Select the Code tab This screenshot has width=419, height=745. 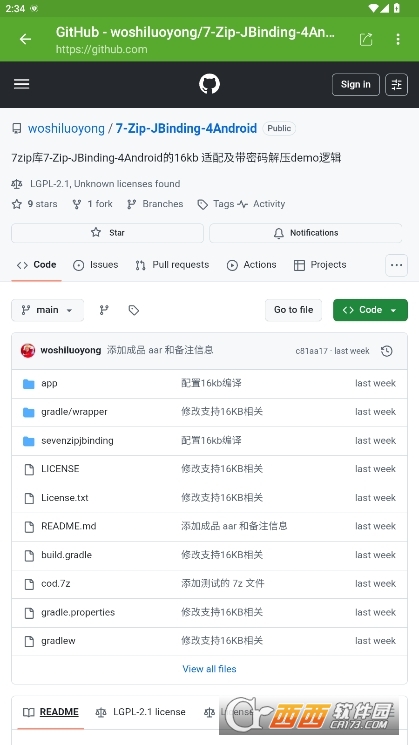click(37, 265)
